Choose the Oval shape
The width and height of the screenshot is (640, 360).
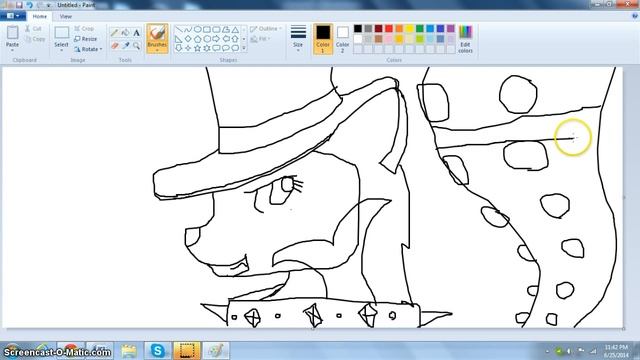click(198, 29)
